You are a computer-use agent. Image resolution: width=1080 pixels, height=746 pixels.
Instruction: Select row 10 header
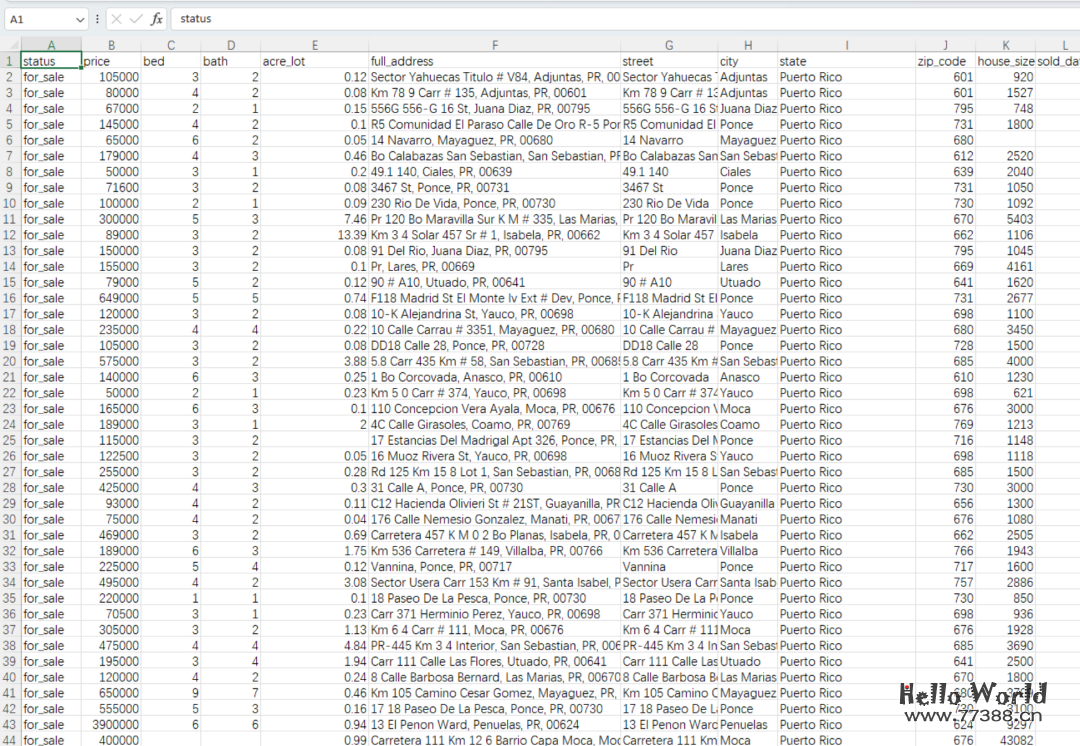pyautogui.click(x=10, y=203)
